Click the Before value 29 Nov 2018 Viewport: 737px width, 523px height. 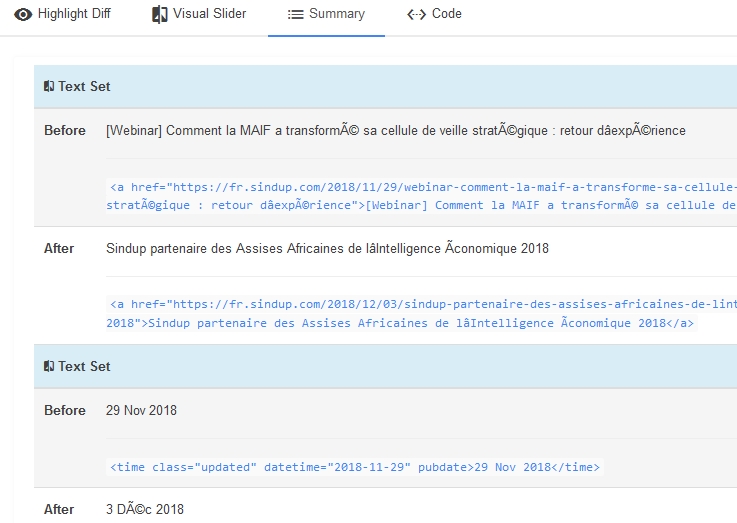coord(141,410)
